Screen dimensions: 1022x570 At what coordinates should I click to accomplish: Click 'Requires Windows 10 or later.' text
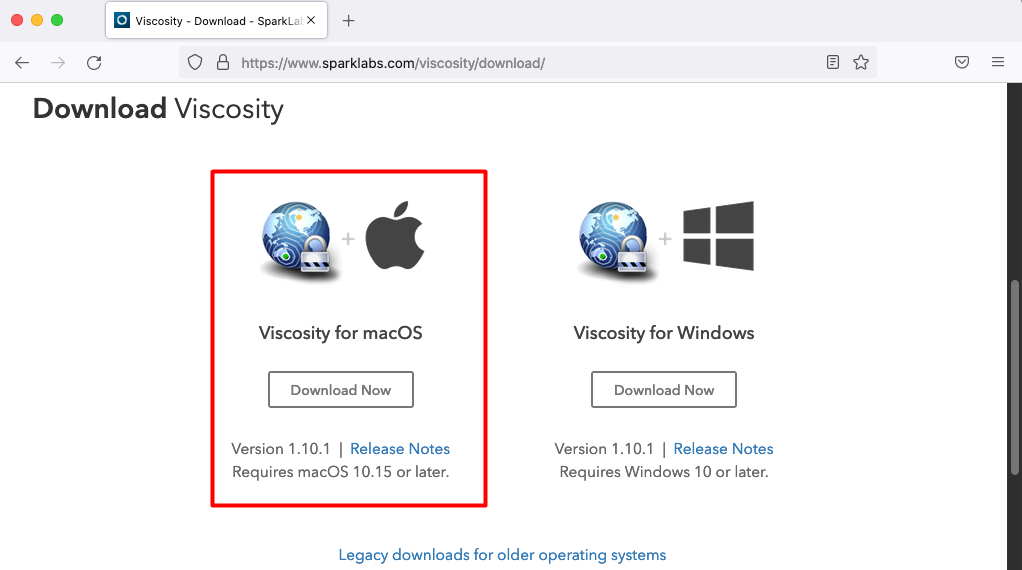coord(664,472)
